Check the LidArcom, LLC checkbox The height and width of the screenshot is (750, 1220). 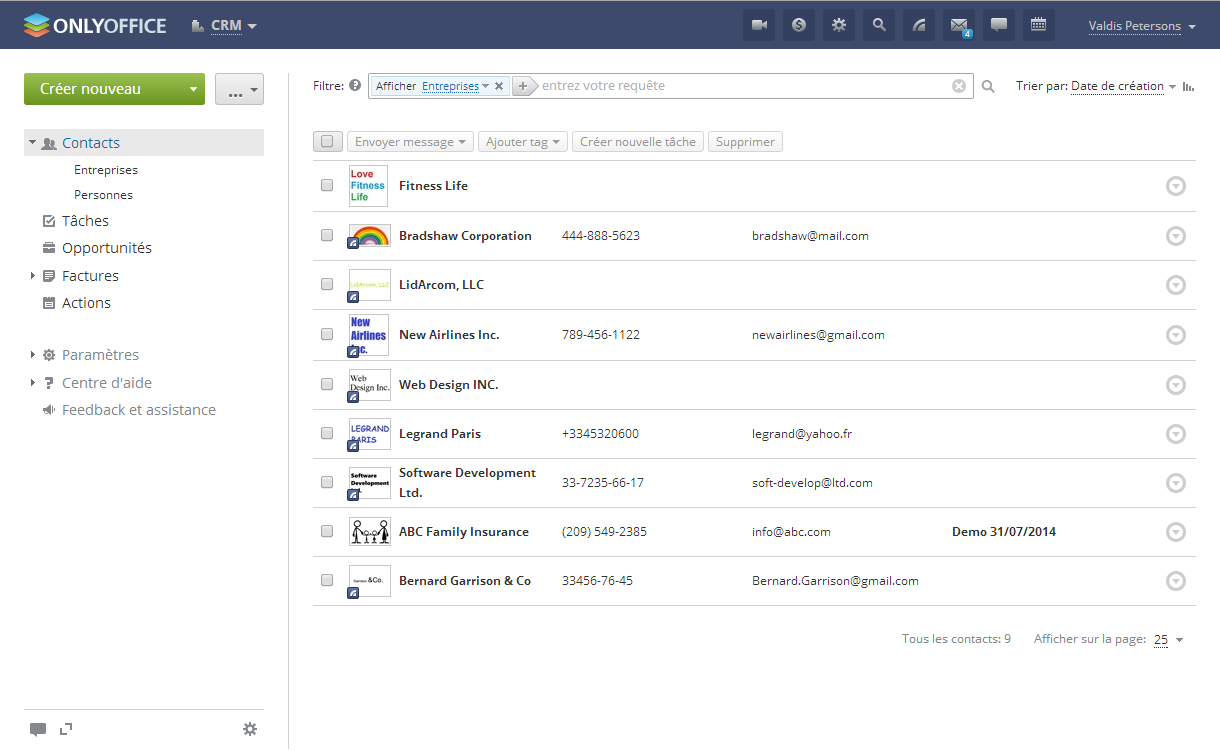[x=327, y=284]
